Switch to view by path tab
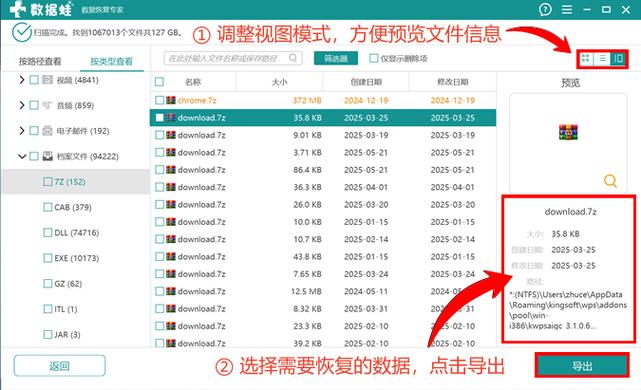This screenshot has width=641, height=390. tap(40, 61)
